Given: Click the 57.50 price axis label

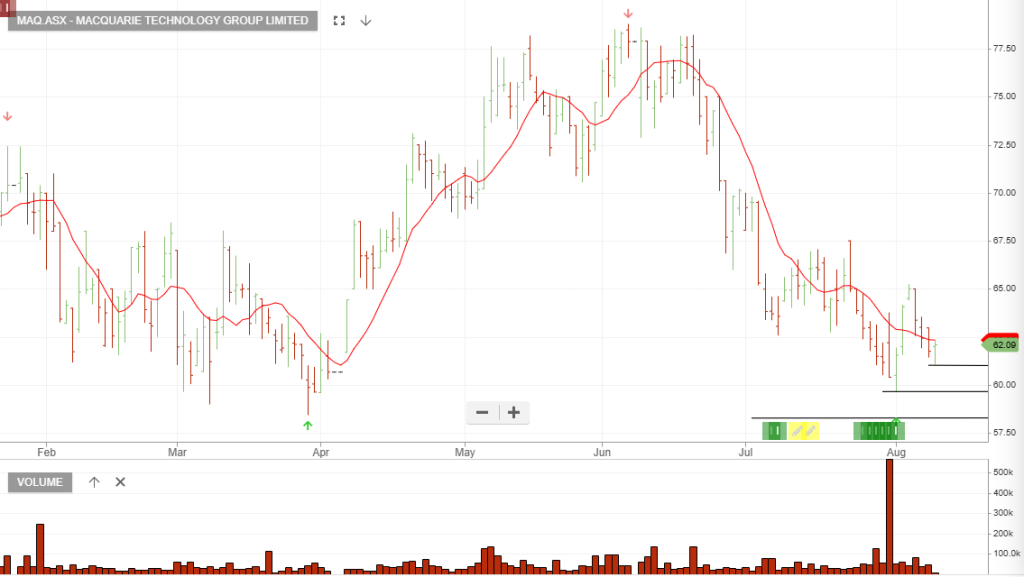Looking at the screenshot, I should pyautogui.click(x=1004, y=432).
